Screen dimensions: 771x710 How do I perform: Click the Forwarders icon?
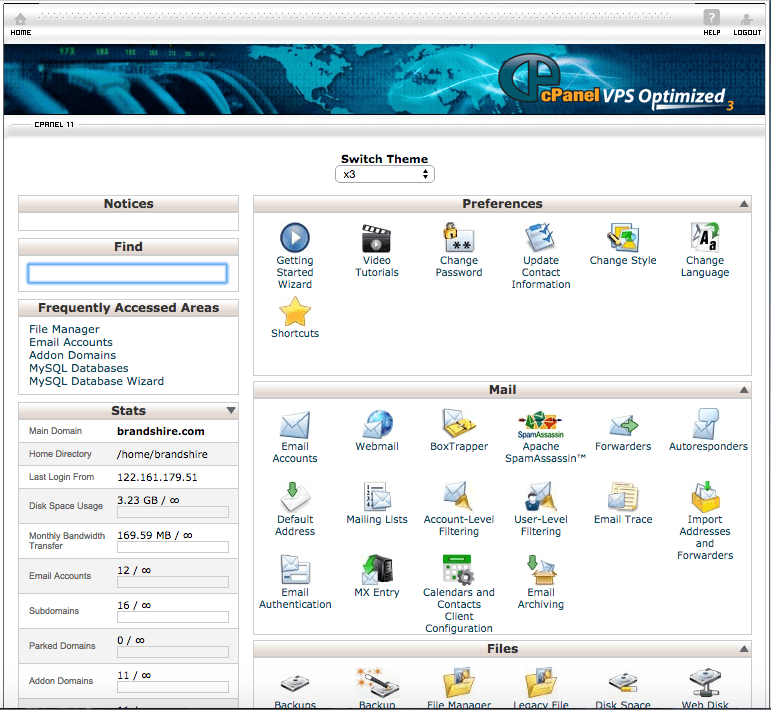point(623,425)
